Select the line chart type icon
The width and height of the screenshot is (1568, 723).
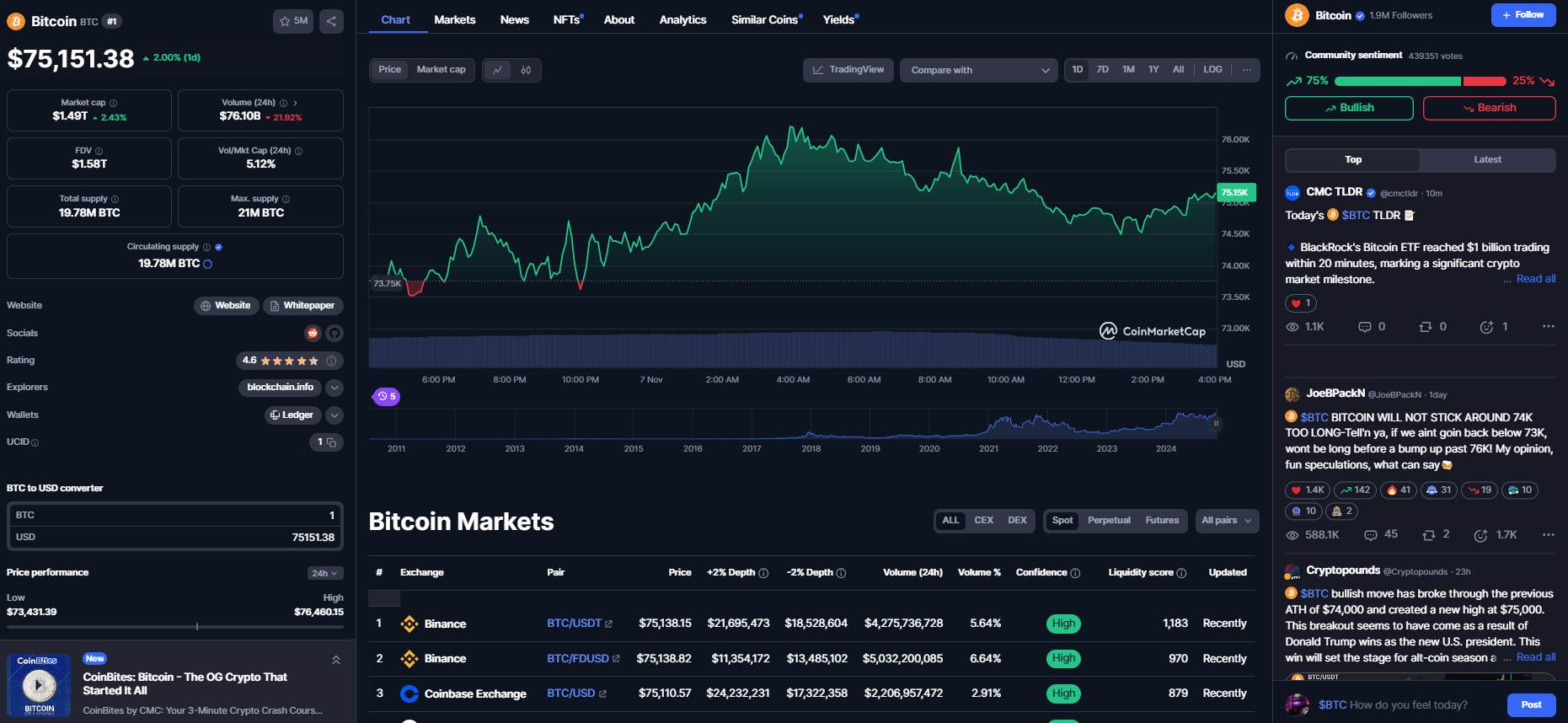[497, 70]
